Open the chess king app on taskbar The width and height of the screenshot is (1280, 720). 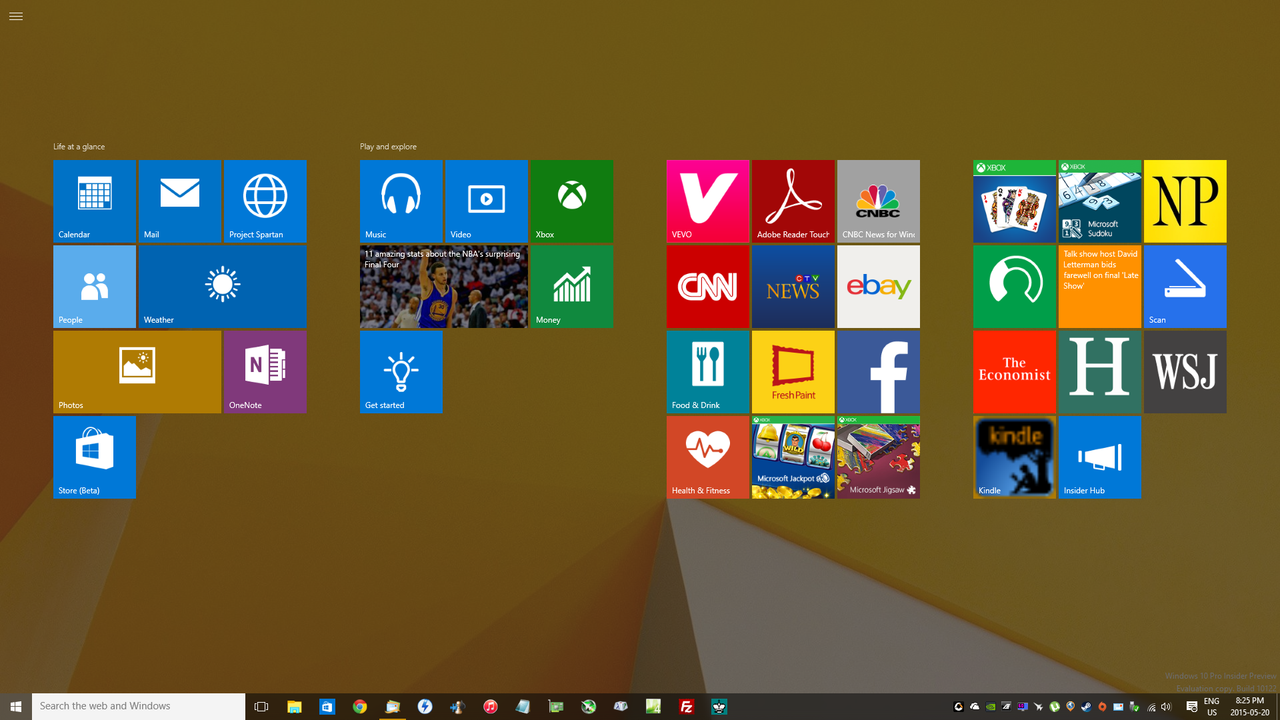coord(719,706)
